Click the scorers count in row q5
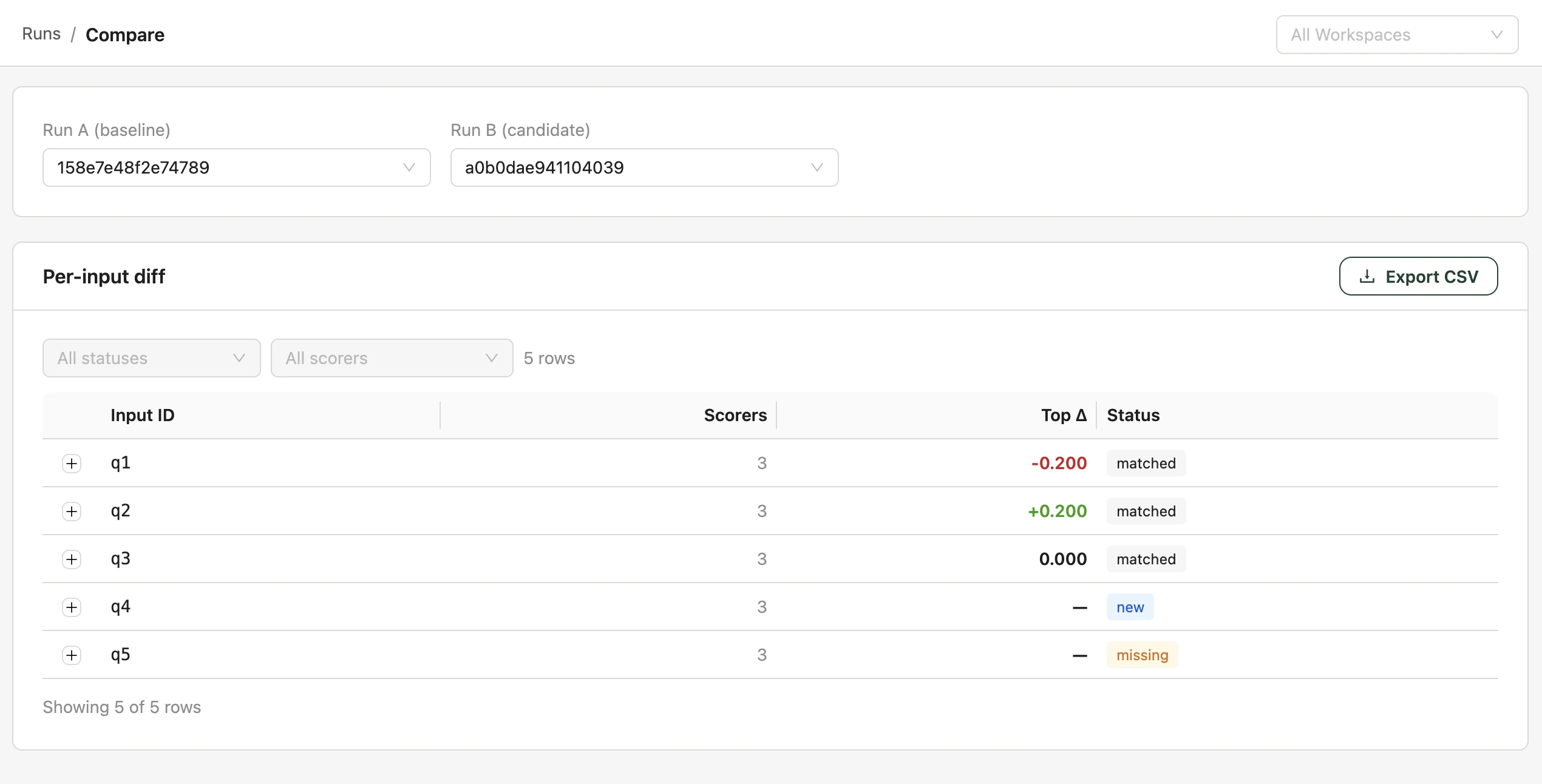 [762, 655]
